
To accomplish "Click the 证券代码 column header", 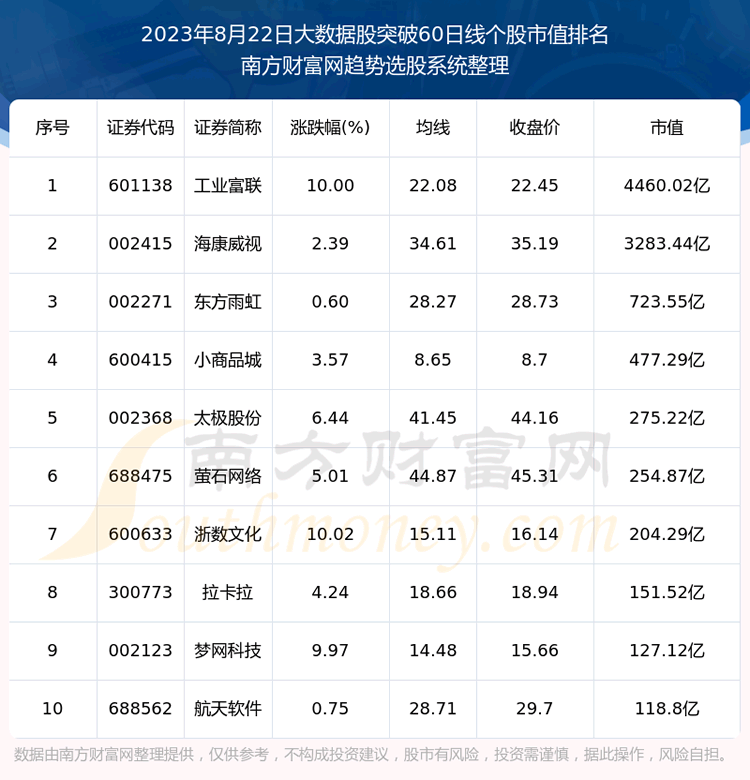I will coord(140,128).
